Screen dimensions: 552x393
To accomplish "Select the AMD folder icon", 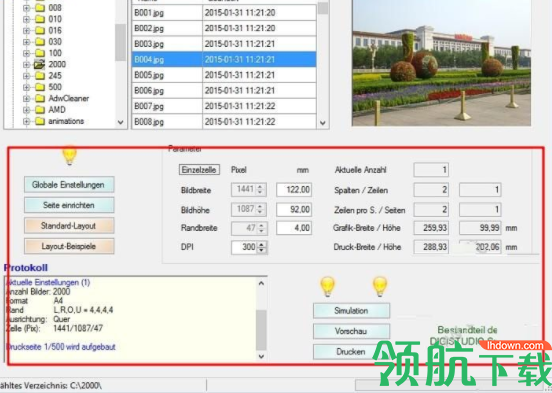I will [40, 110].
